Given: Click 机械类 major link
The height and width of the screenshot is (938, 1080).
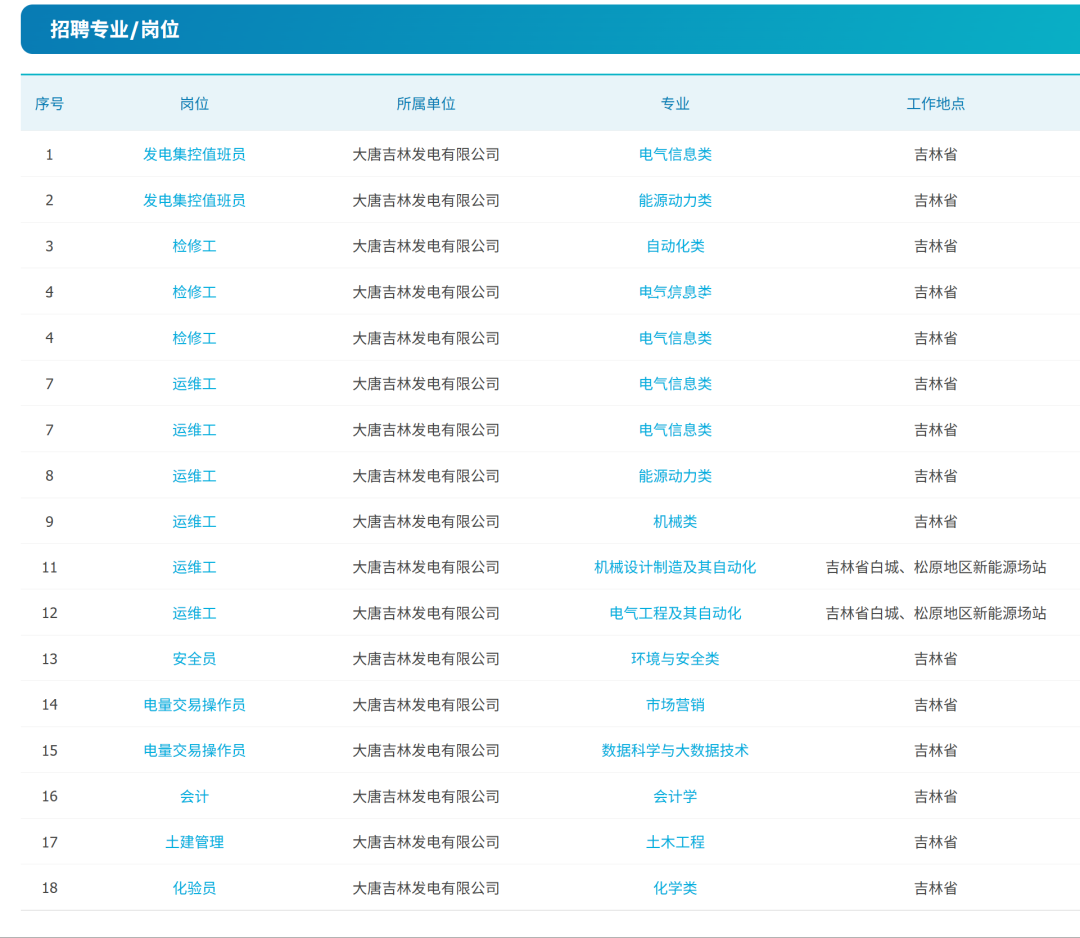Looking at the screenshot, I should pos(675,521).
